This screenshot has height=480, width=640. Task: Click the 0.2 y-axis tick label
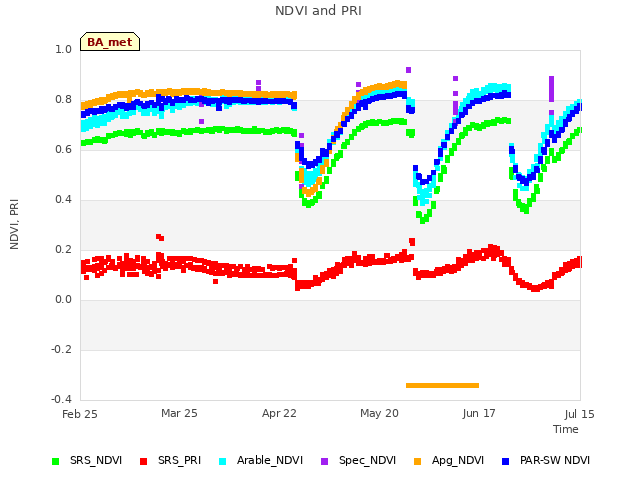coord(63,249)
